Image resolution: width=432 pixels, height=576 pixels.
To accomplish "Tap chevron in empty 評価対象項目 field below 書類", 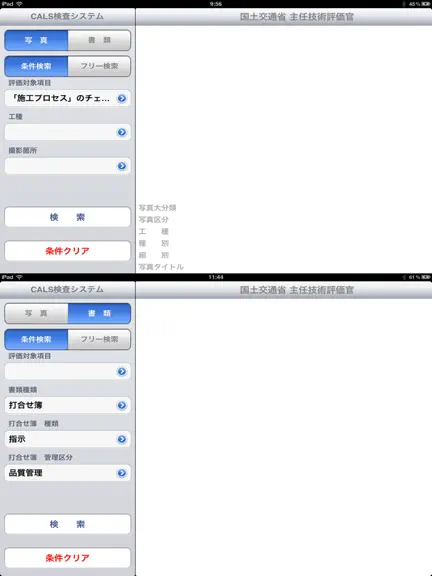I will tap(122, 371).
